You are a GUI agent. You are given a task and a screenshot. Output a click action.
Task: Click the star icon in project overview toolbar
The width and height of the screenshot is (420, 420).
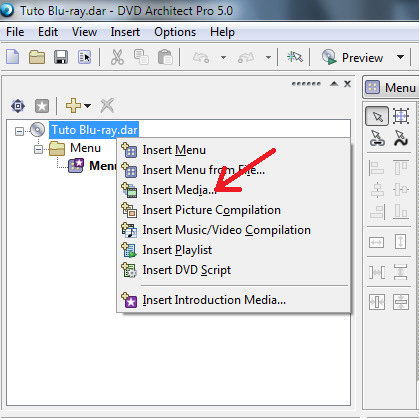[x=42, y=106]
